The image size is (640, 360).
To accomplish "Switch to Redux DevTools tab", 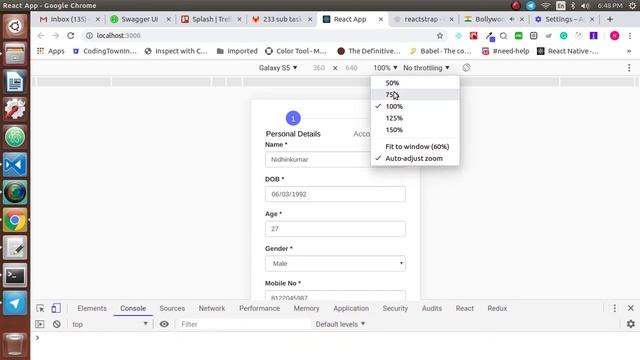I will tap(497, 308).
